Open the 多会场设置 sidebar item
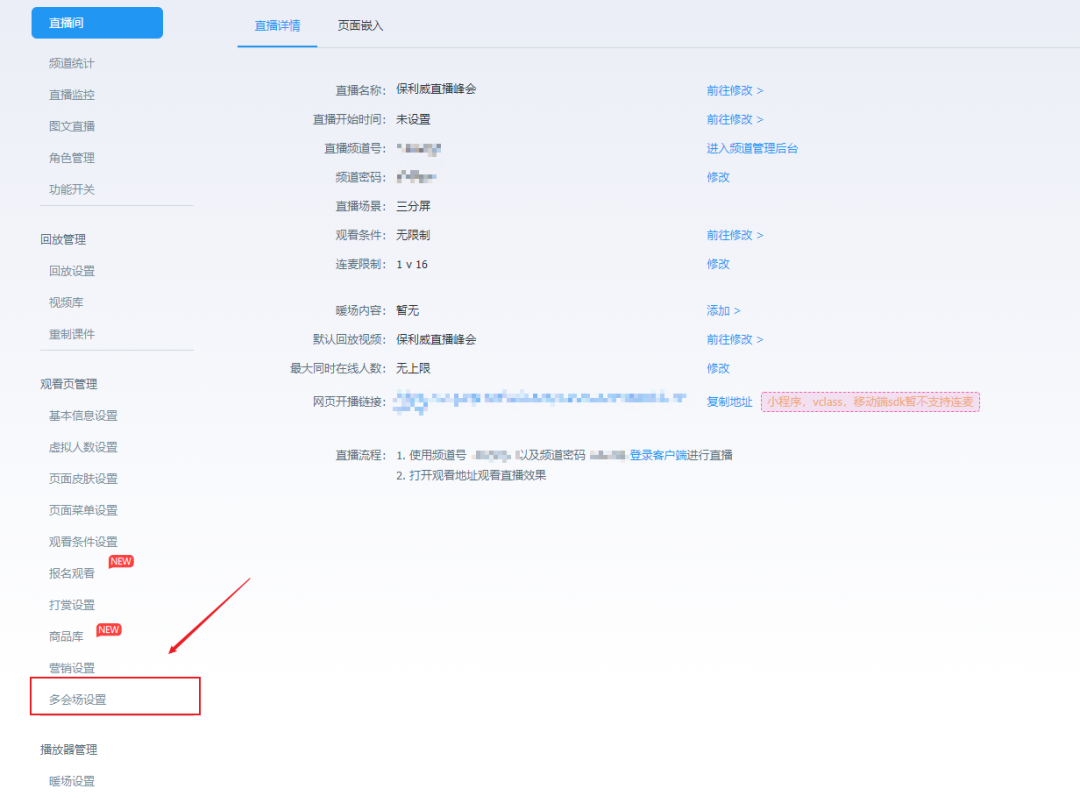This screenshot has width=1080, height=810. pos(78,700)
